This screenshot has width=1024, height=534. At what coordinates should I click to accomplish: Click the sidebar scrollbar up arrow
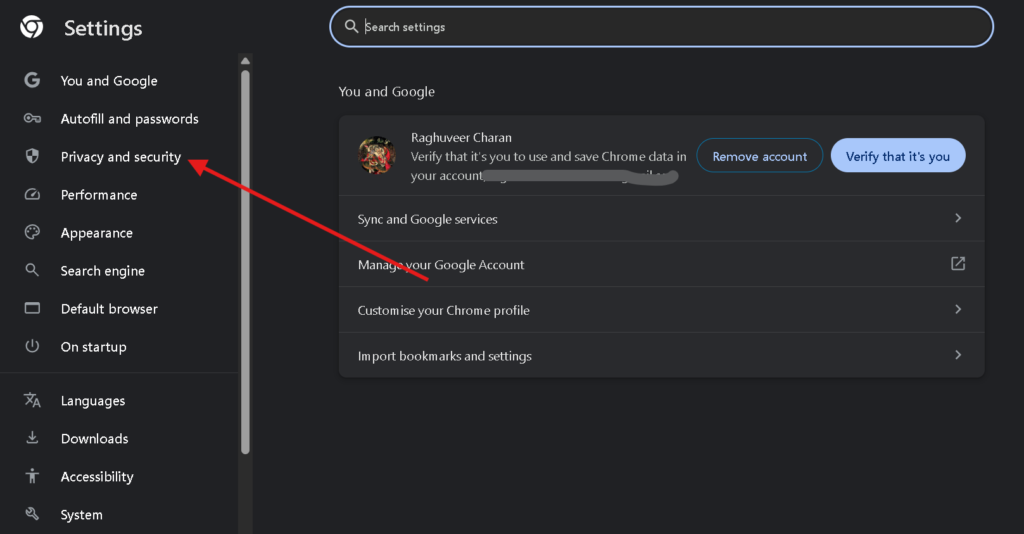point(246,61)
